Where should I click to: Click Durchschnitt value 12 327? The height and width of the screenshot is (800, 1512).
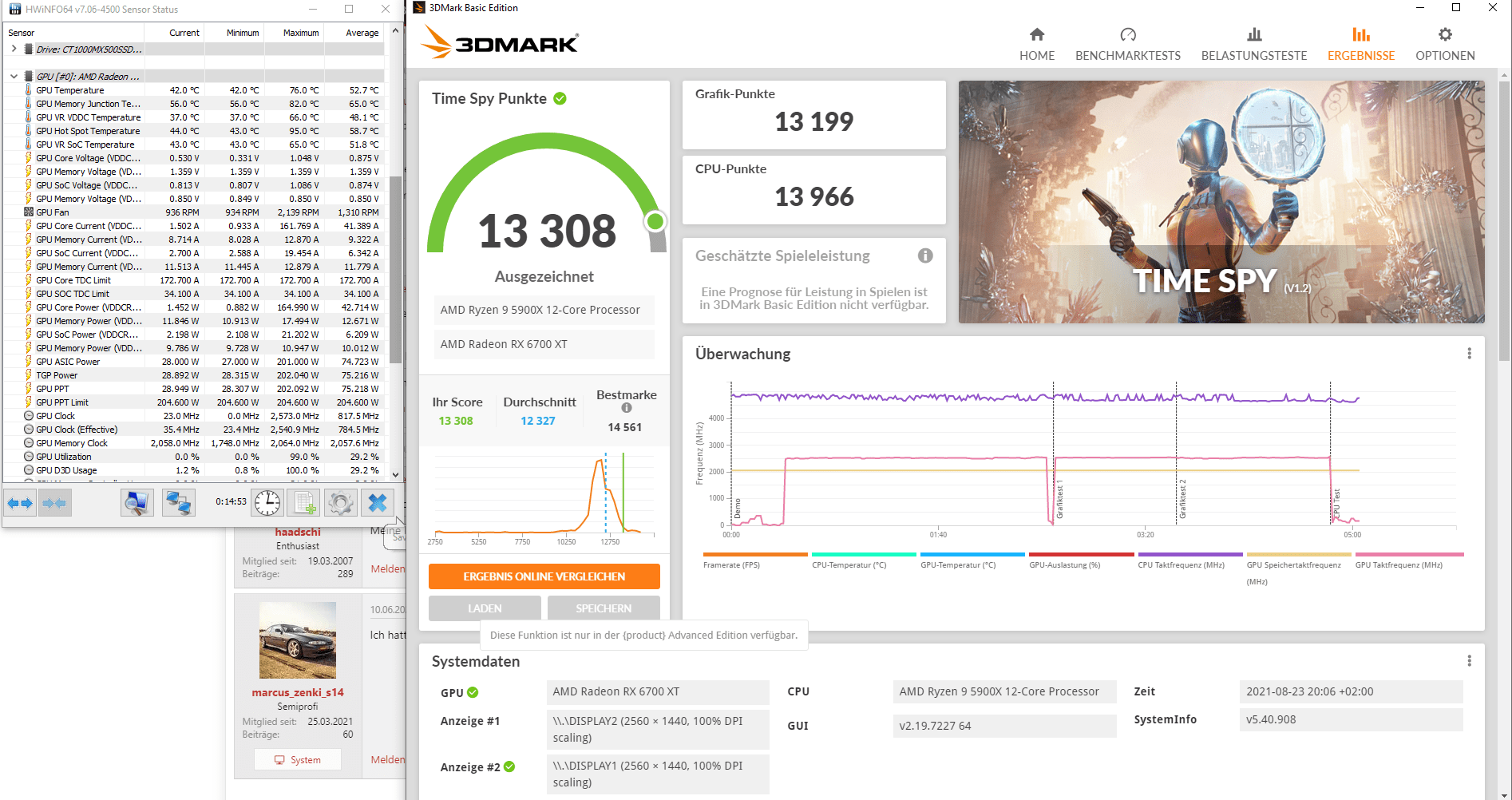[538, 421]
